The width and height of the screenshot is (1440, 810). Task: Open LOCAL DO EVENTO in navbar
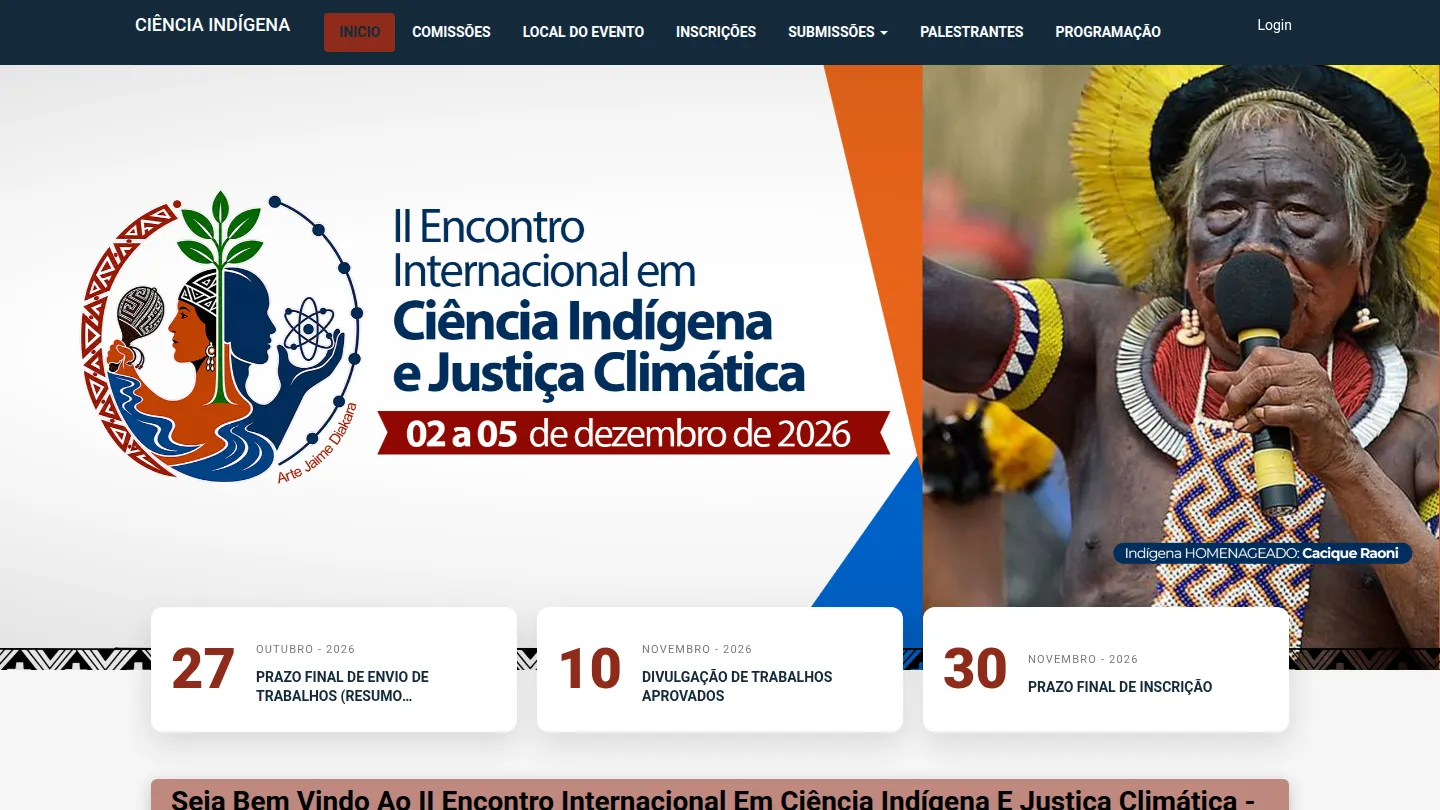coord(583,32)
